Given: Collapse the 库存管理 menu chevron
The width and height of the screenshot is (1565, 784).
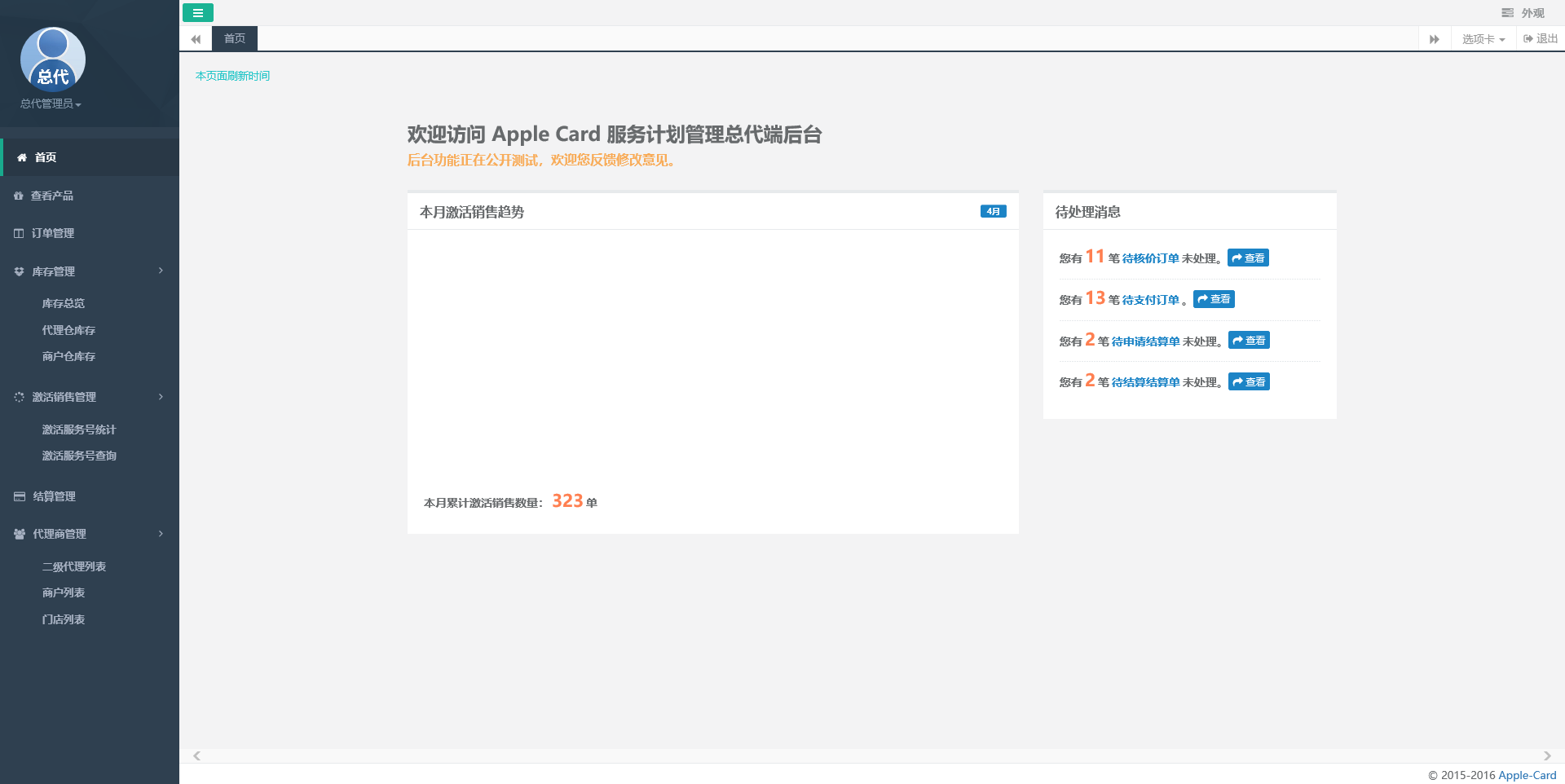Looking at the screenshot, I should click(161, 271).
